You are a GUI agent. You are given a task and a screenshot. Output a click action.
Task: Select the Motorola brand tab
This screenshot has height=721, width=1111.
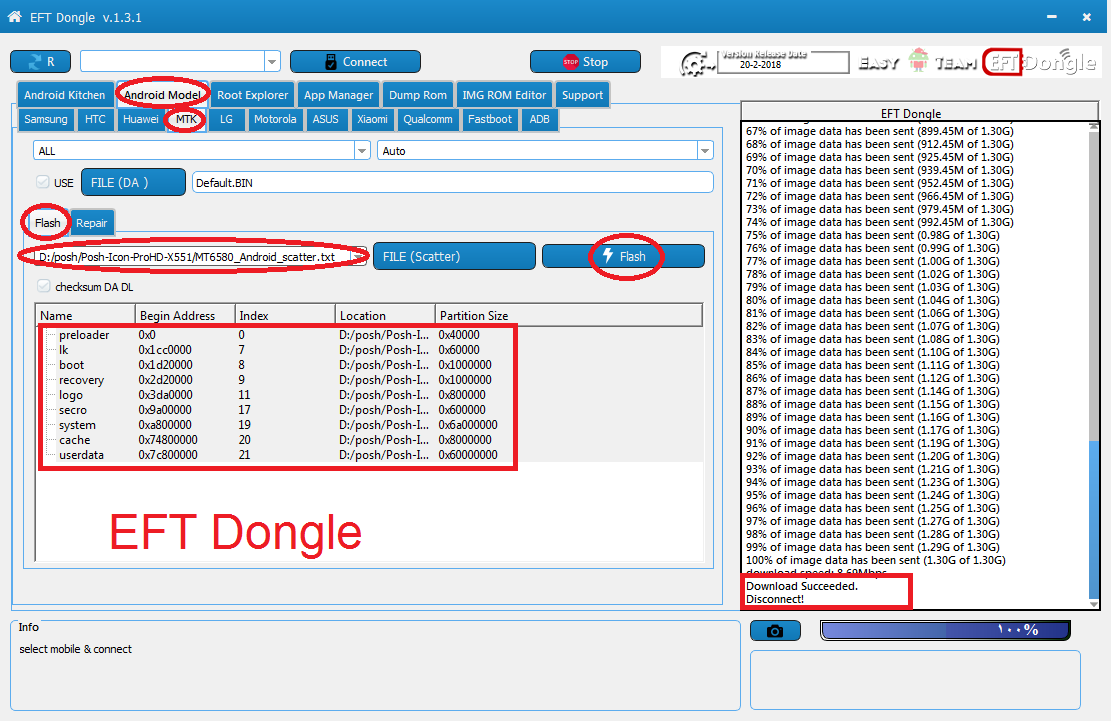(275, 119)
